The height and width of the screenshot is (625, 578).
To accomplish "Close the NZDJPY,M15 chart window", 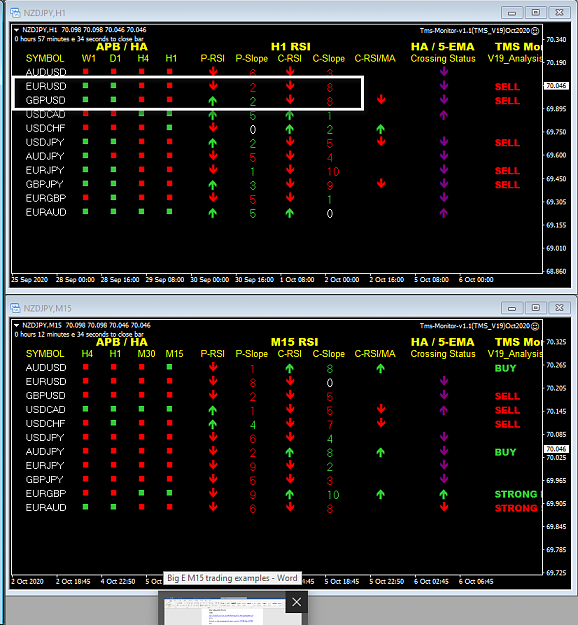I will (559, 308).
